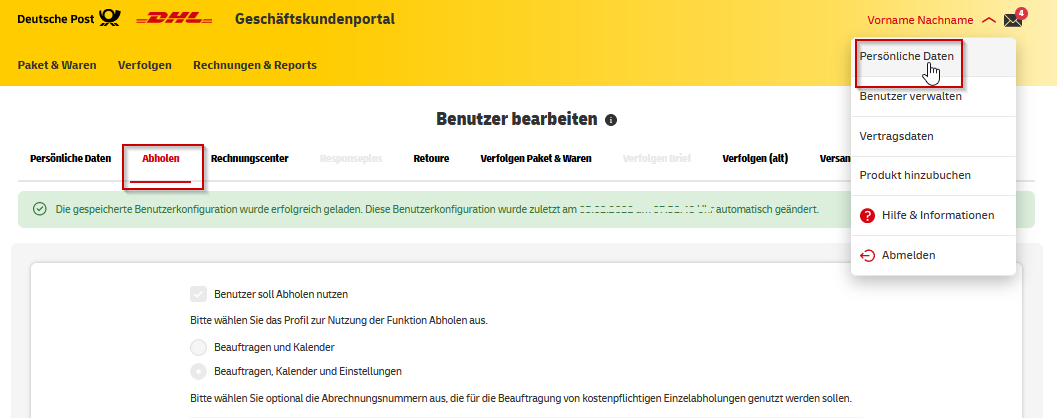
Task: Click the Deutsche Post horn logo
Action: point(110,18)
